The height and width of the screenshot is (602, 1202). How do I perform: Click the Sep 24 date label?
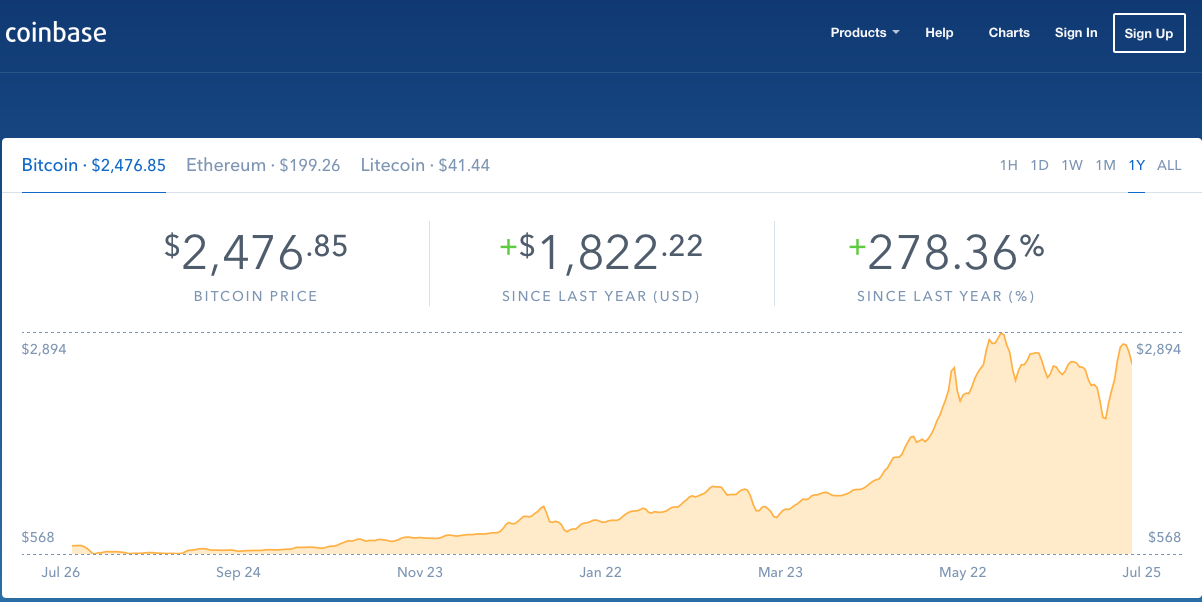[238, 572]
